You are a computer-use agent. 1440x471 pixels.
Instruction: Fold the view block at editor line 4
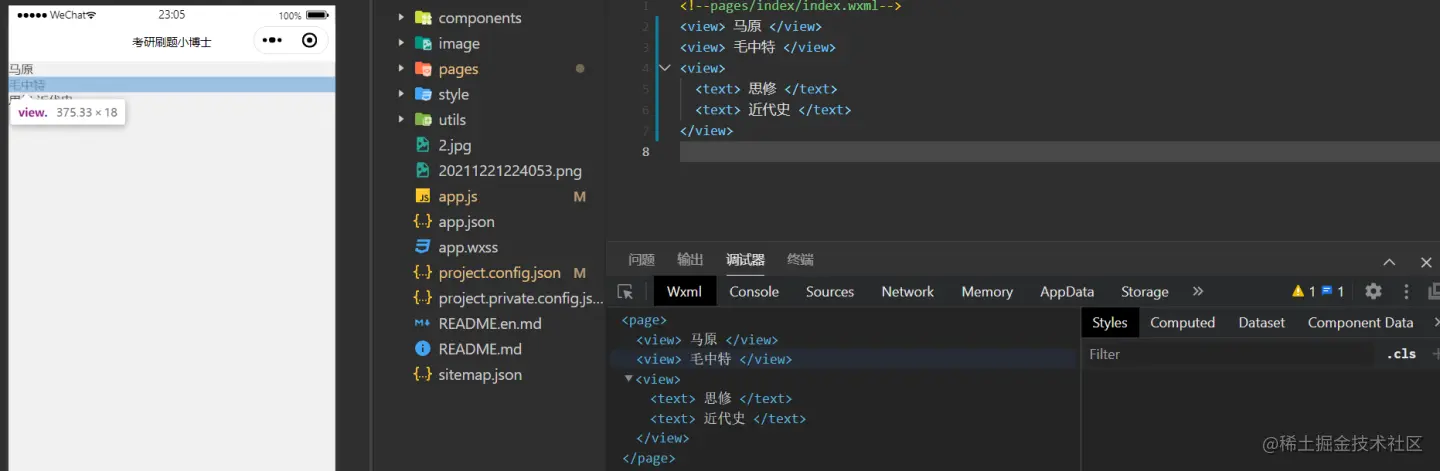666,68
